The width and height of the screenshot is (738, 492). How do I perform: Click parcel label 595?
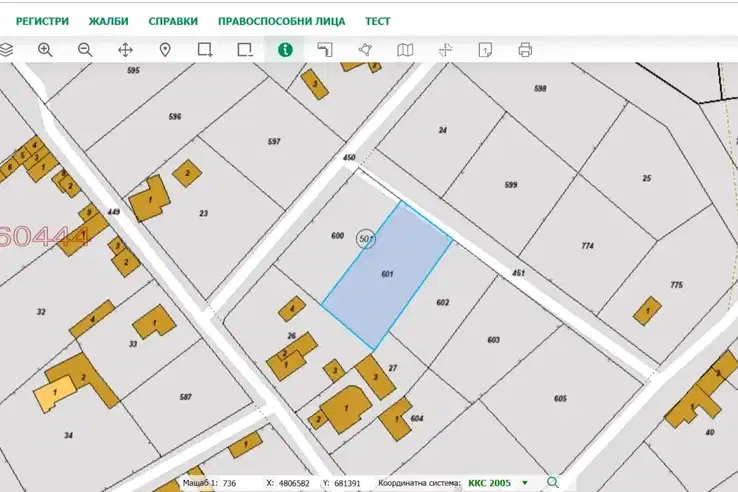click(133, 70)
